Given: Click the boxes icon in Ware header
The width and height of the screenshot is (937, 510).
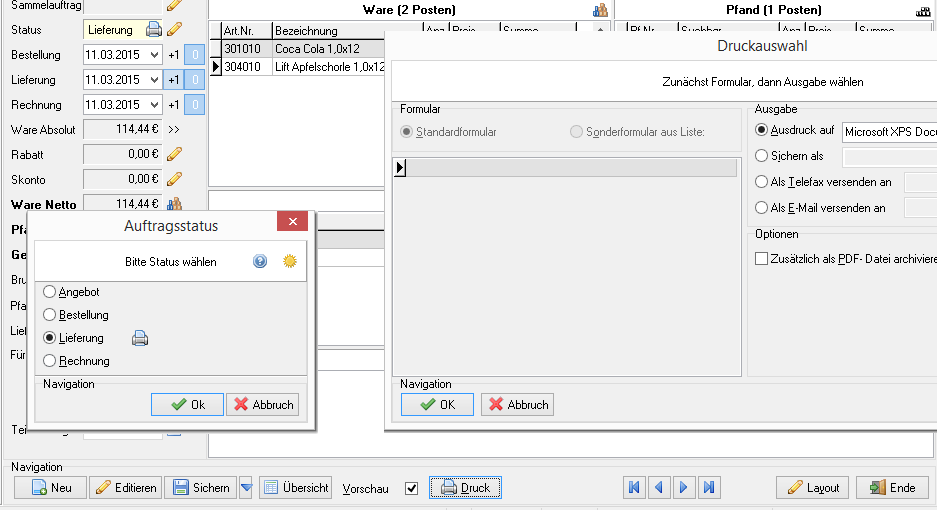Looking at the screenshot, I should tap(600, 10).
